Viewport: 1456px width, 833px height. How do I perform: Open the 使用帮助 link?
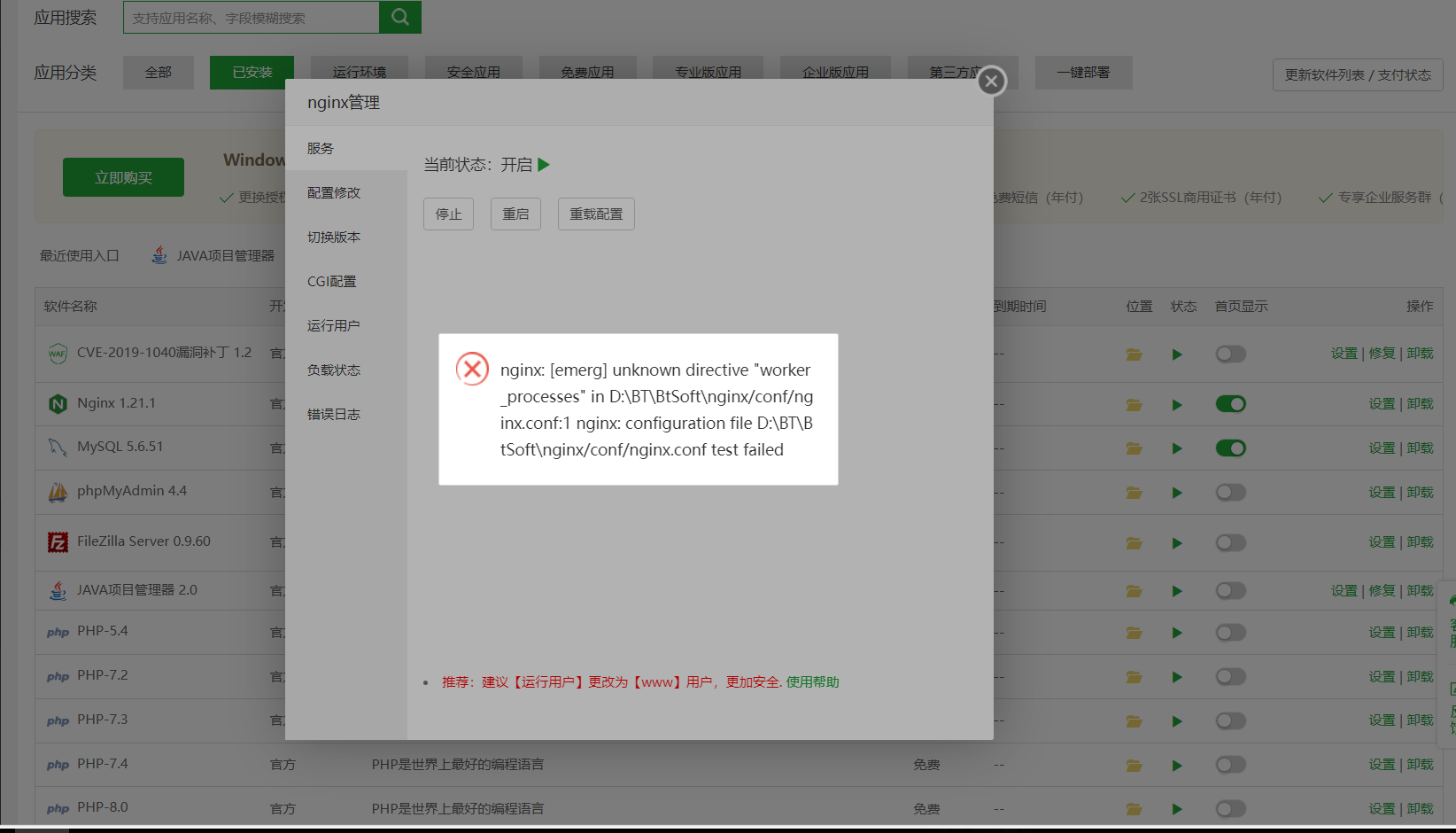pos(813,681)
